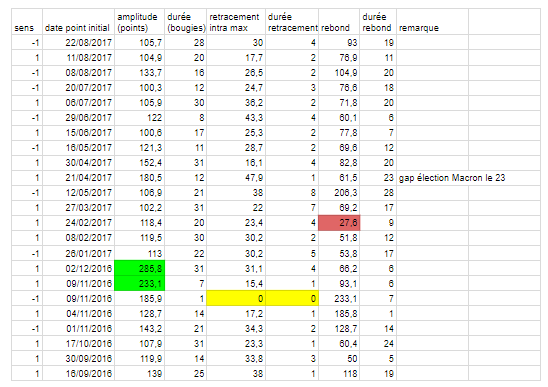Select the date cell 27/03/2017

(79, 208)
